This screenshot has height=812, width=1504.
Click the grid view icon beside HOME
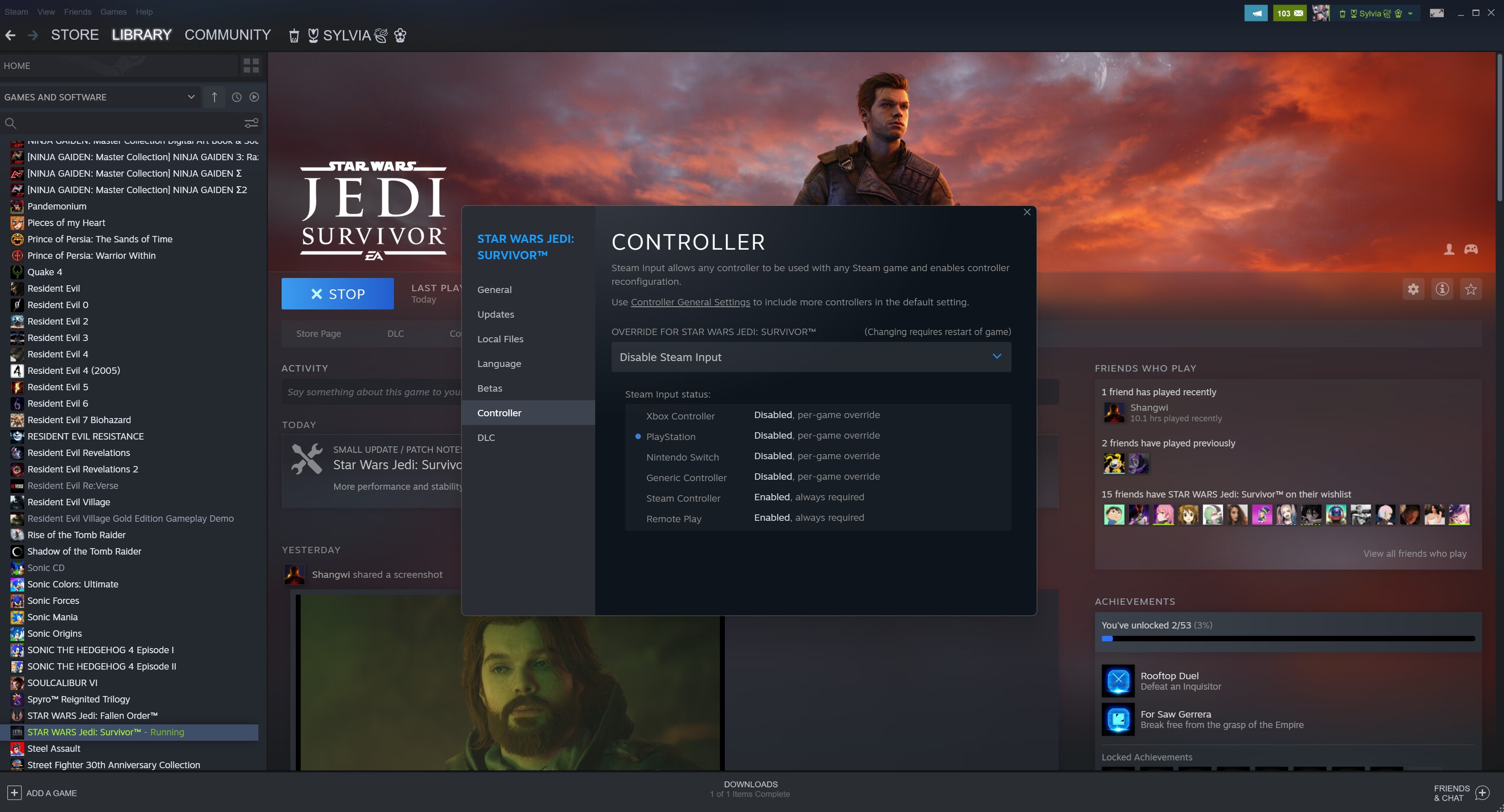click(x=251, y=65)
